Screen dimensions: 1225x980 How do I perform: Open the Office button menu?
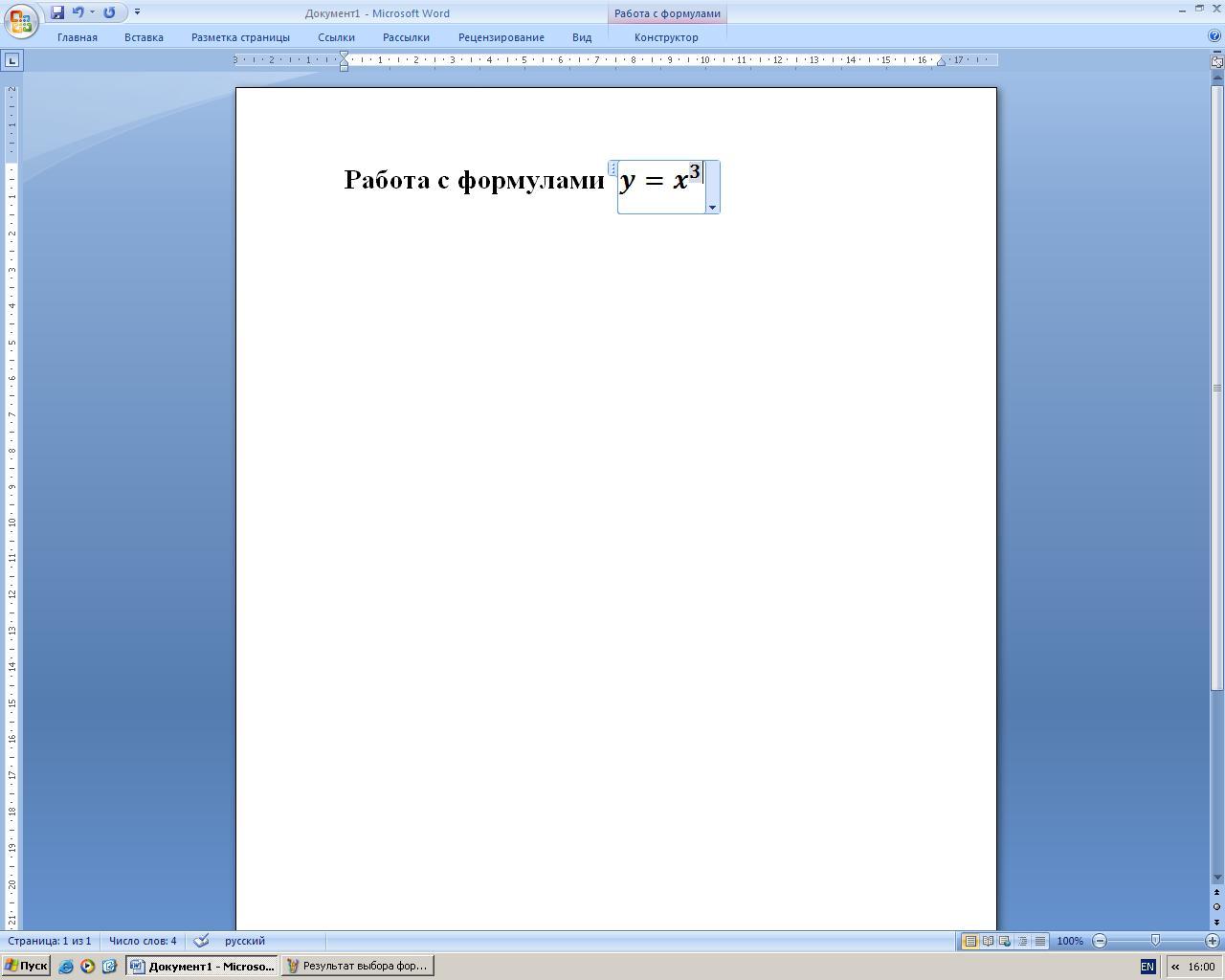point(20,21)
